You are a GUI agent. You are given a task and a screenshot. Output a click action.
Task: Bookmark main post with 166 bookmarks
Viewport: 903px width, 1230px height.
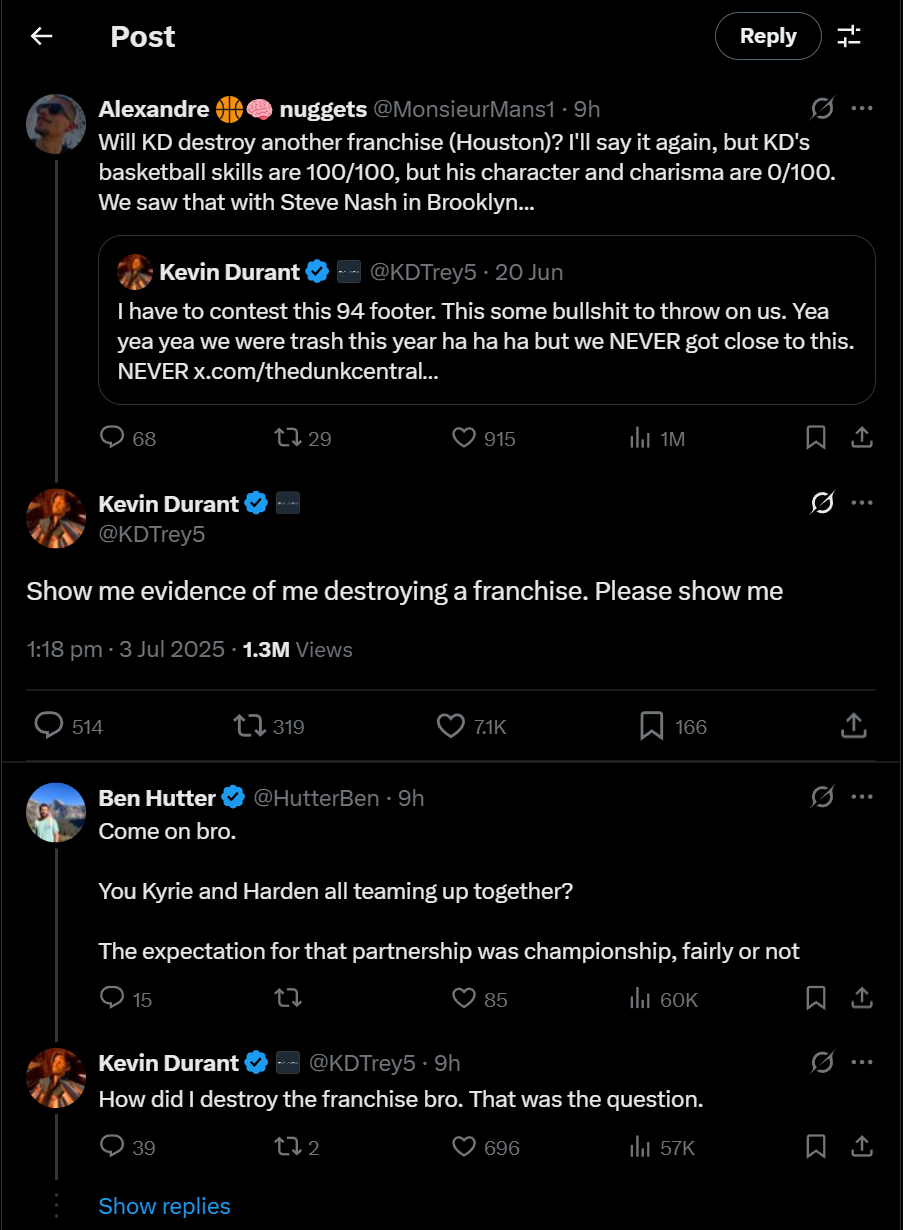[x=673, y=726]
